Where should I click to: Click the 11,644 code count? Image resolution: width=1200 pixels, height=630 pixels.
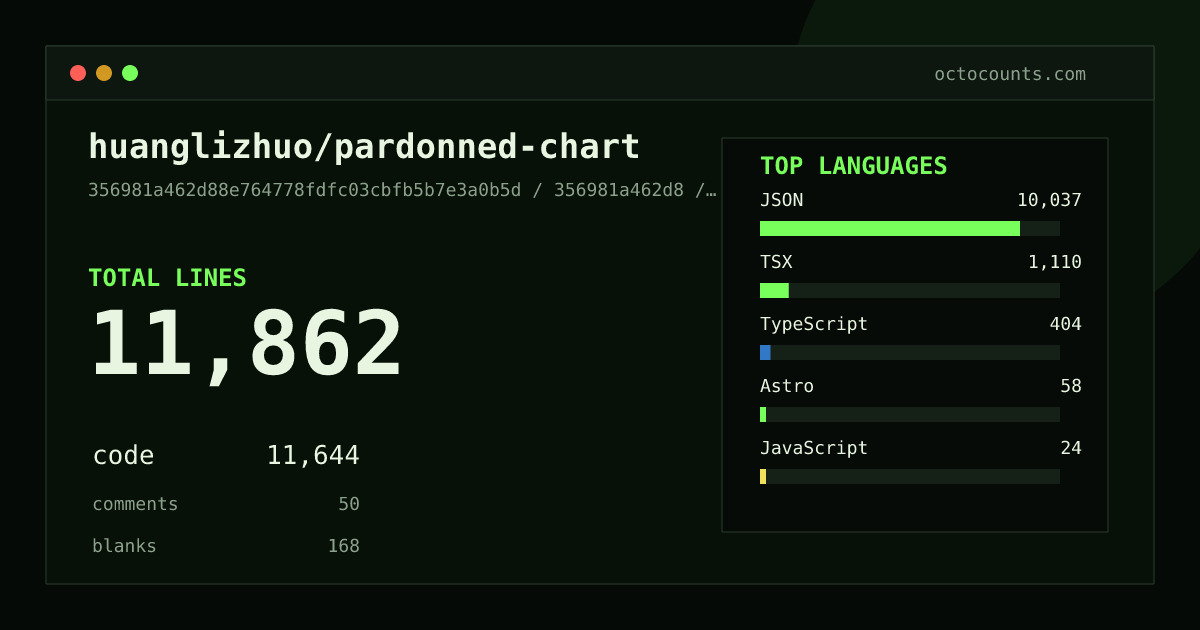[313, 456]
